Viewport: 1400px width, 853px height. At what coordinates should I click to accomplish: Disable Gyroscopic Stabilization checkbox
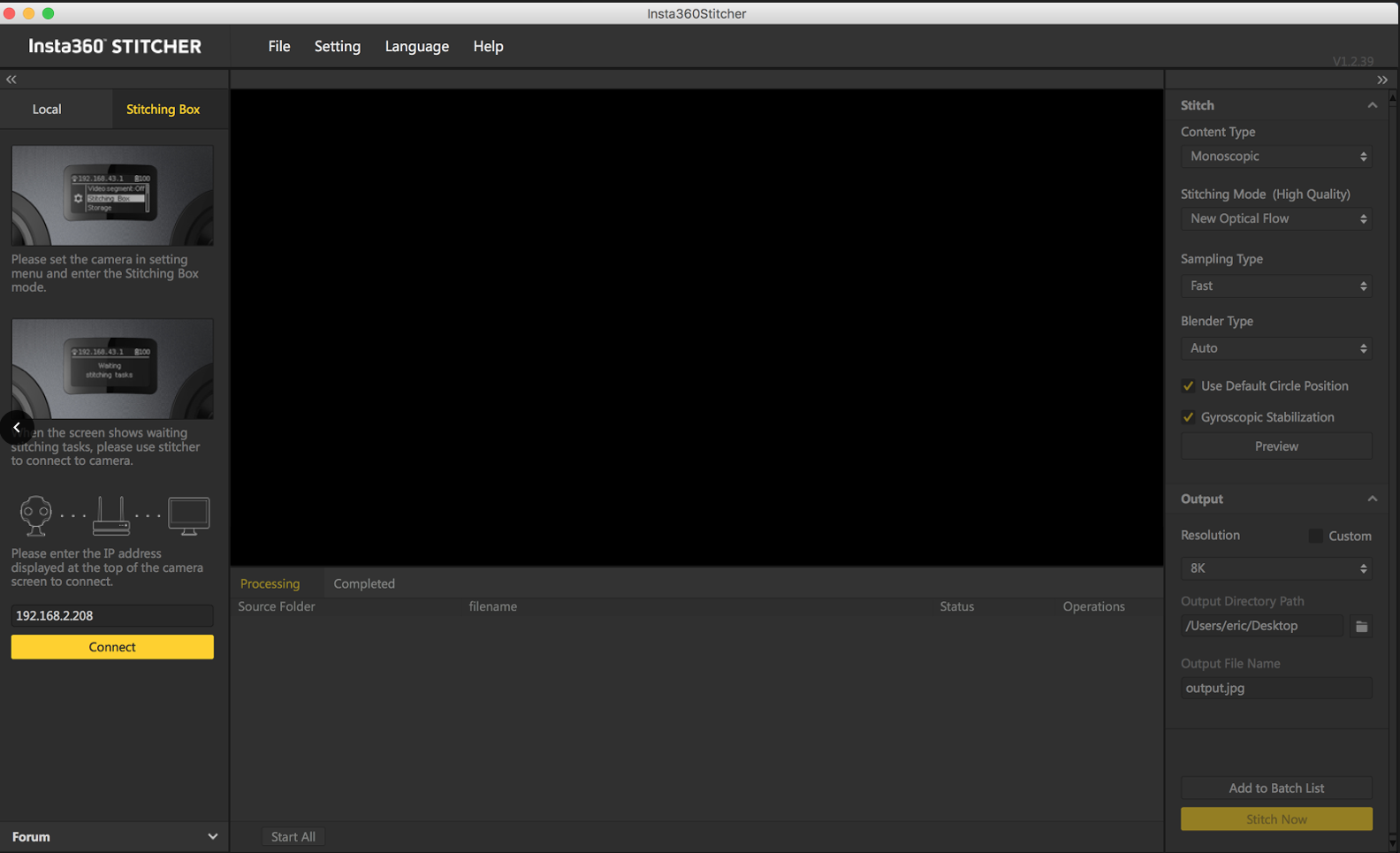pos(1189,417)
